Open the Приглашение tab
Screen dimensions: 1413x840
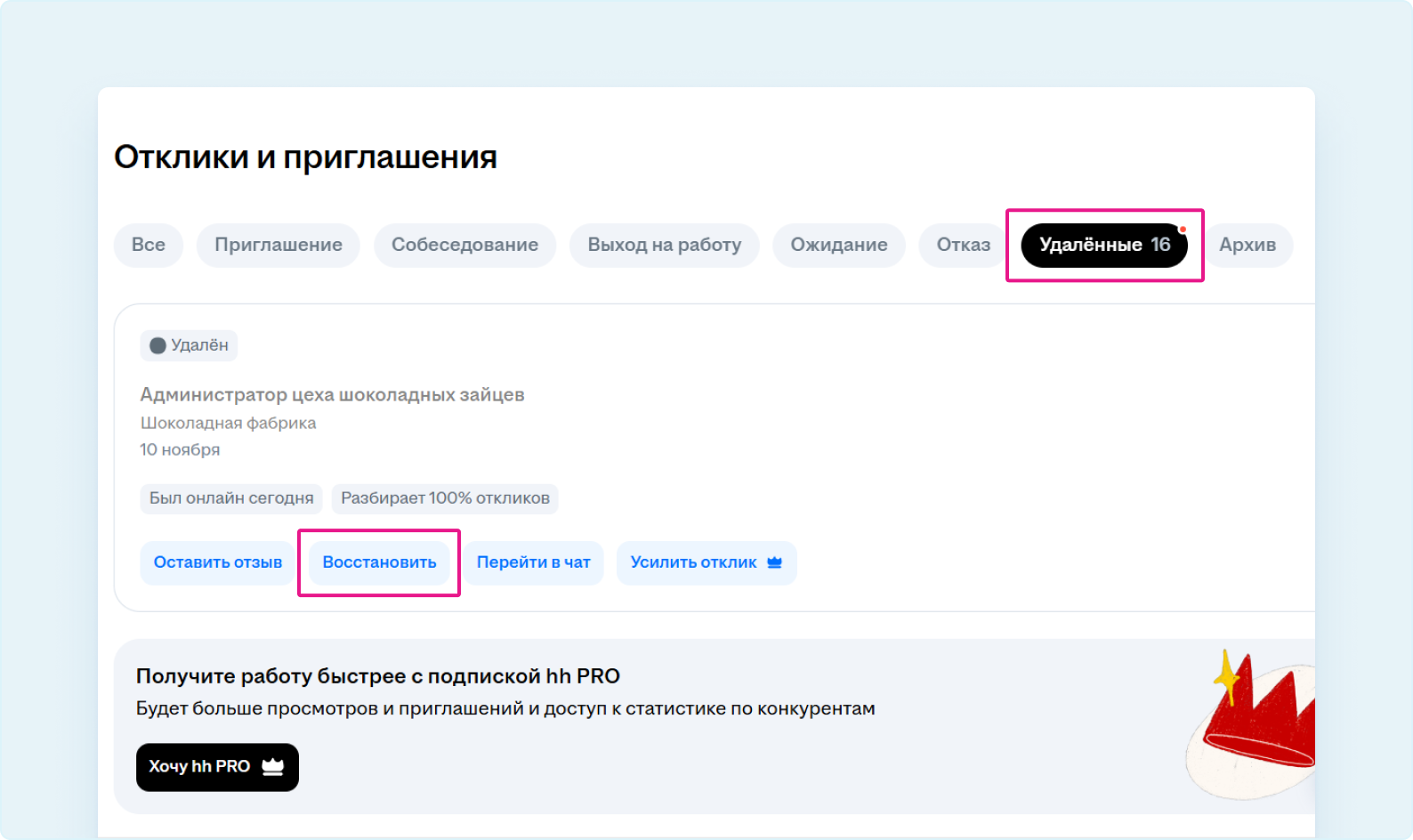pos(279,245)
